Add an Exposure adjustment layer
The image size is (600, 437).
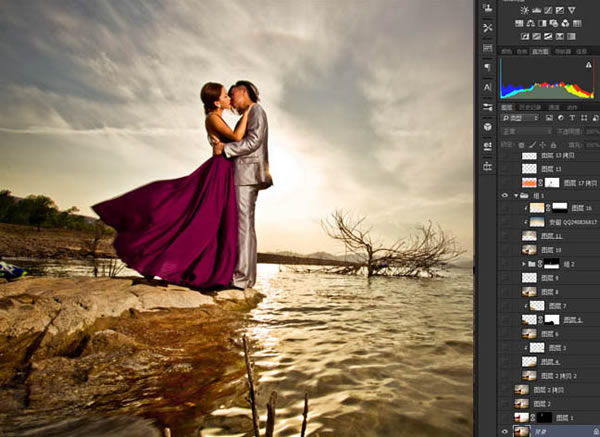(560, 10)
